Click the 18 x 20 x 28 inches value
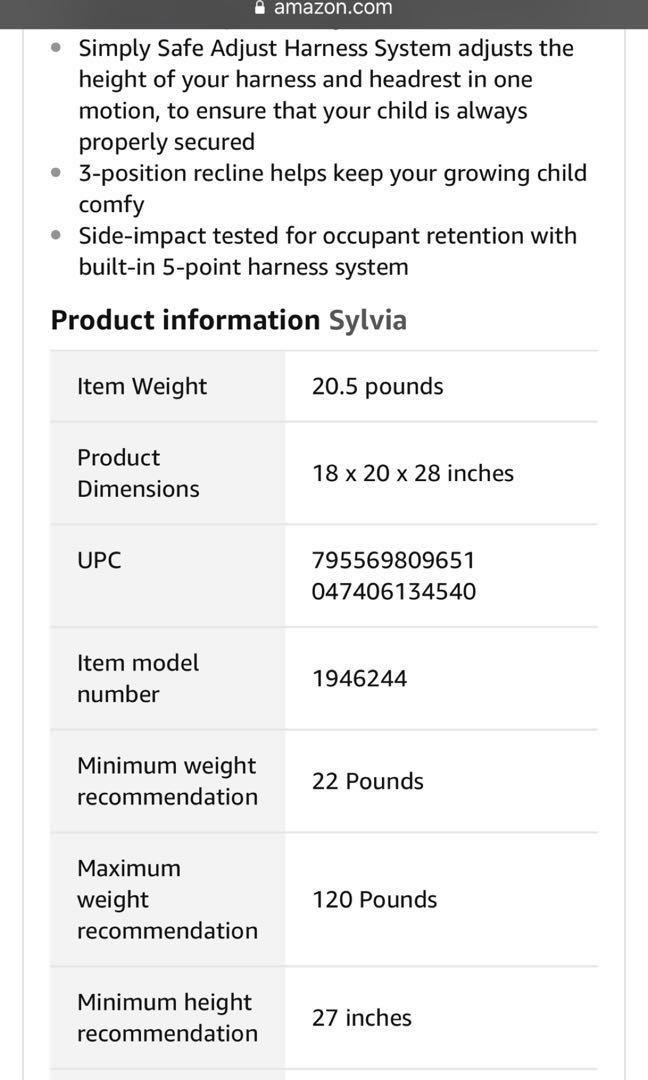Viewport: 648px width, 1080px height. [412, 473]
